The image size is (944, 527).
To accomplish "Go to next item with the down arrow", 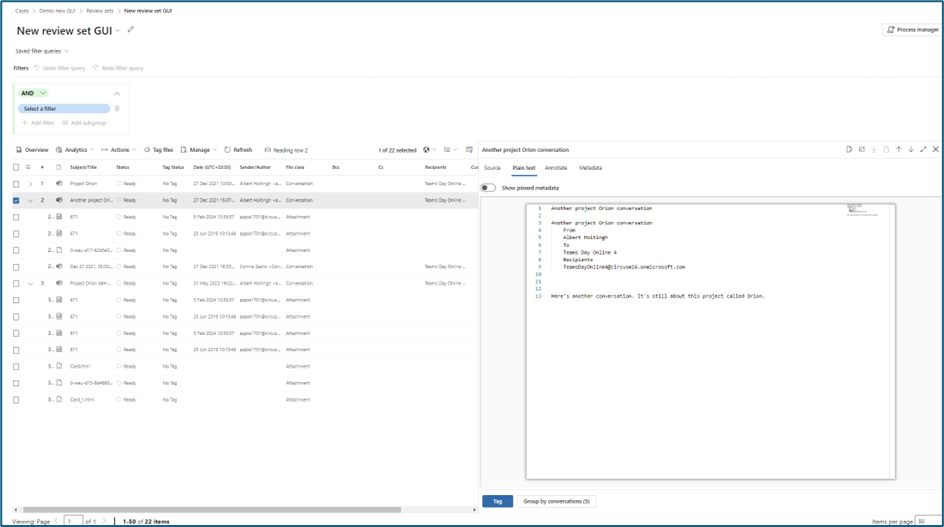I will [x=910, y=150].
